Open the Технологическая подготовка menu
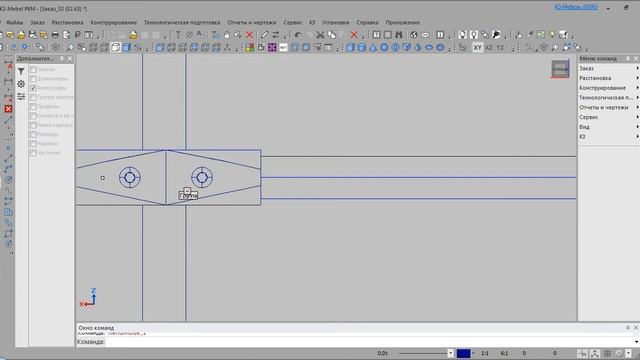This screenshot has width=640, height=360. click(182, 22)
